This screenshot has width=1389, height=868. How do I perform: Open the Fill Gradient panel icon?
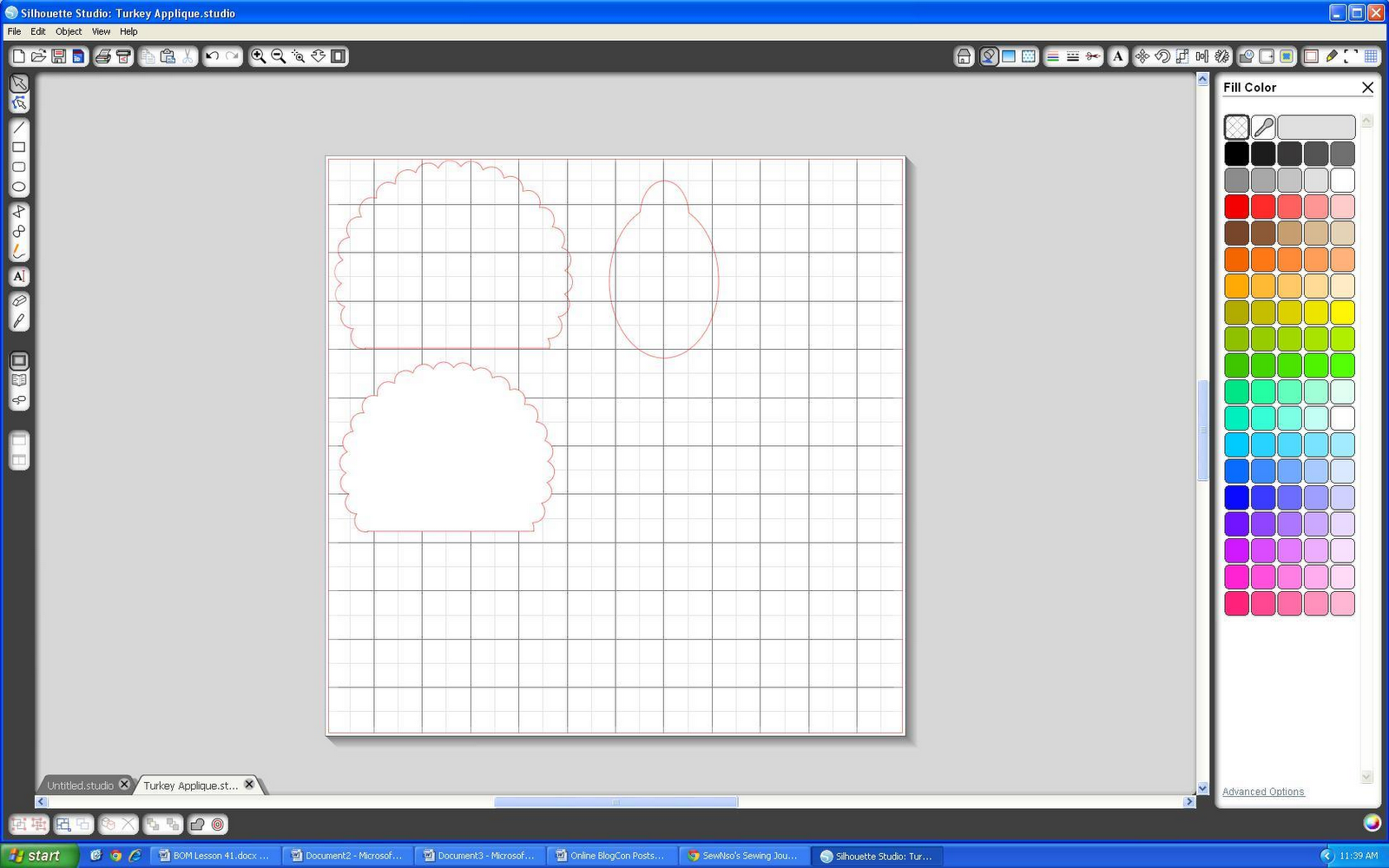[1009, 56]
